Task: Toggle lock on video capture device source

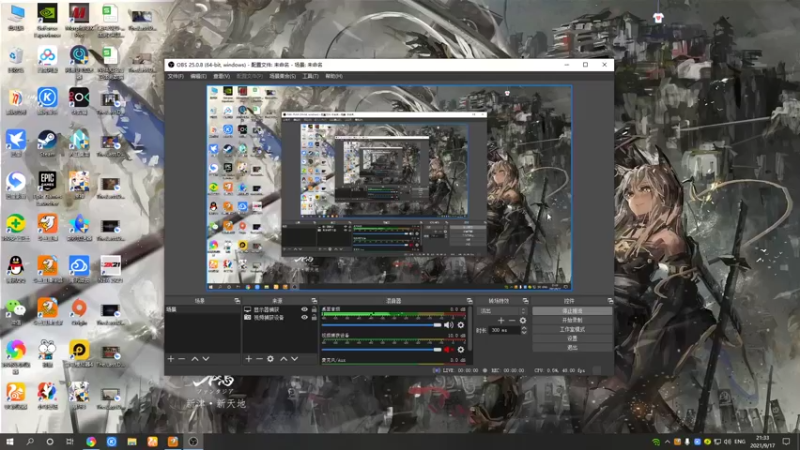Action: click(x=314, y=317)
